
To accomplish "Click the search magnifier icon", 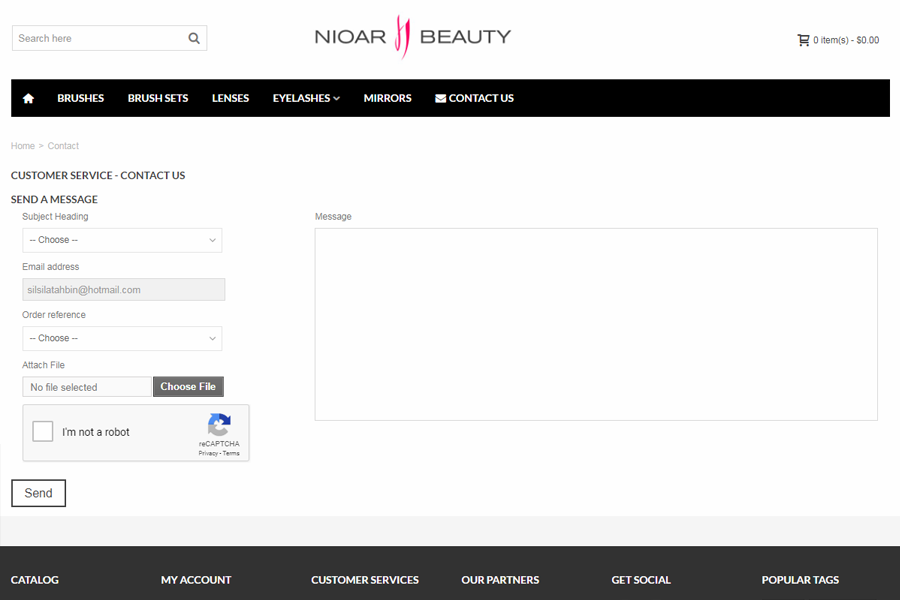I will click(194, 38).
